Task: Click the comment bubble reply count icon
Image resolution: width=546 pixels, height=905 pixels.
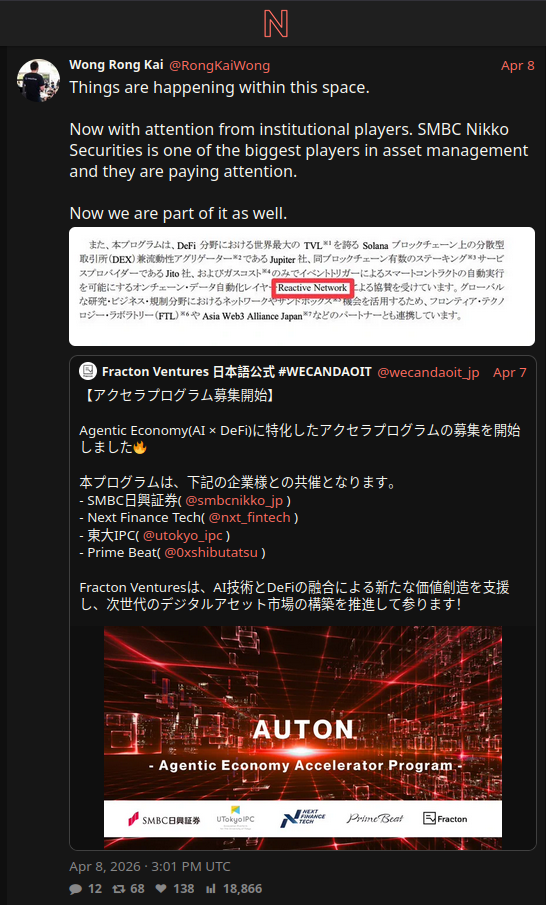Action: pos(76,888)
